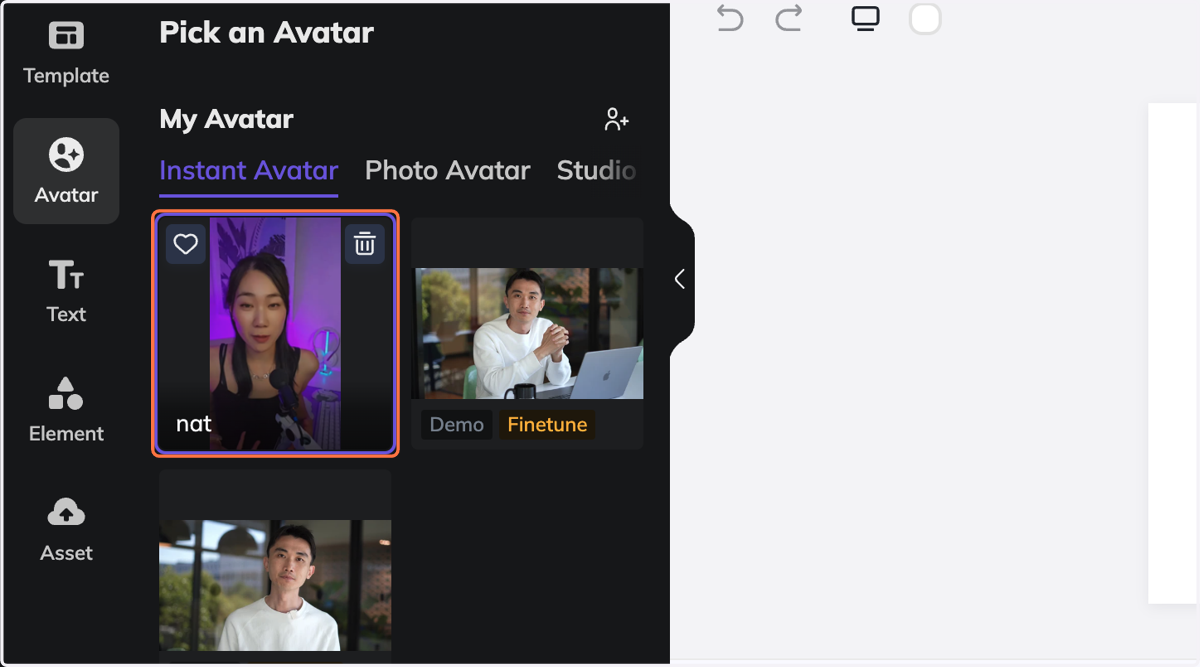The image size is (1200, 667).
Task: Undo the last action
Action: click(x=730, y=19)
